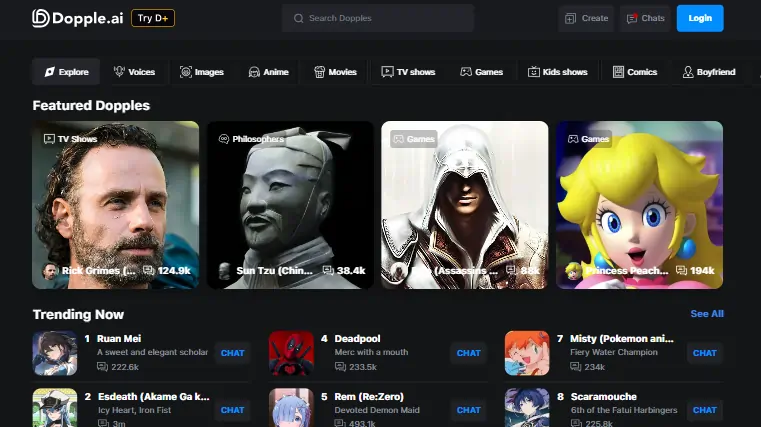761x427 pixels.
Task: Open the Kids shows category tab
Action: pos(558,72)
